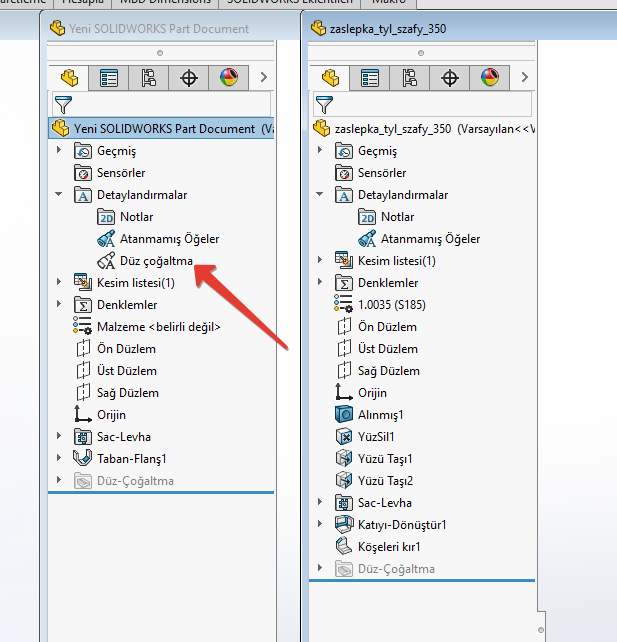Screen dimensions: 617x642
Task: Collapse Detaylandırmalar in the left tree
Action: click(x=59, y=195)
